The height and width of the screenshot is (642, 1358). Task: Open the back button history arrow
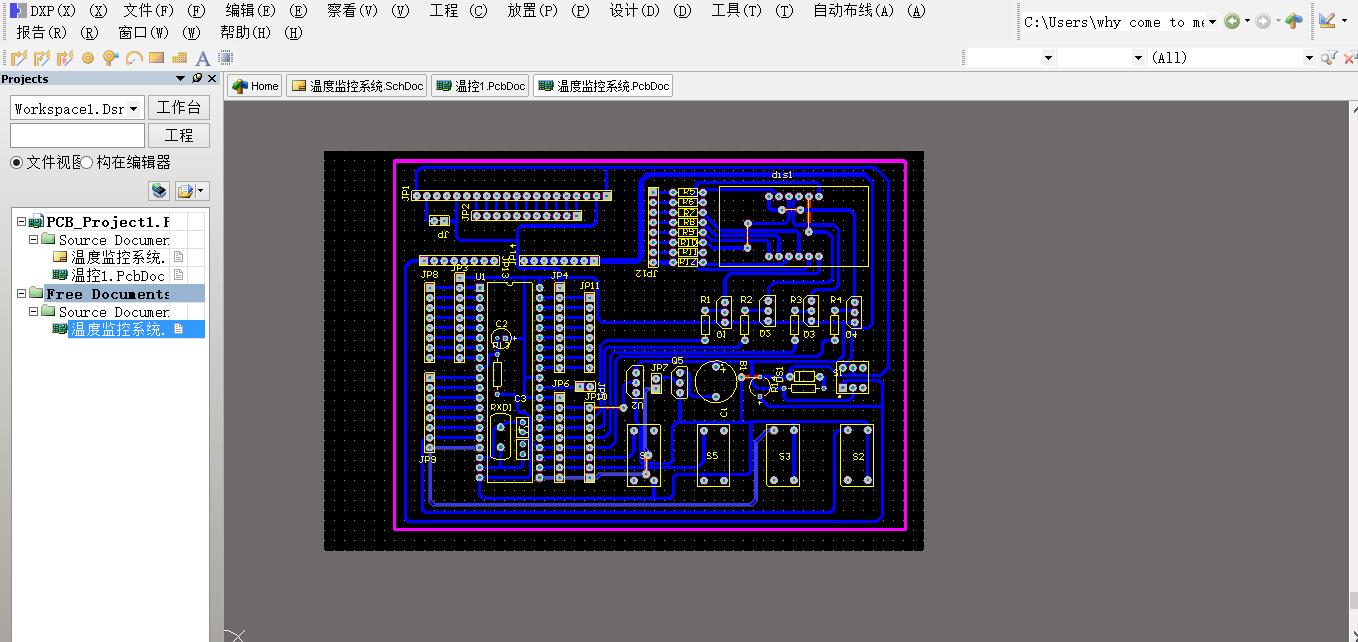pos(1247,21)
